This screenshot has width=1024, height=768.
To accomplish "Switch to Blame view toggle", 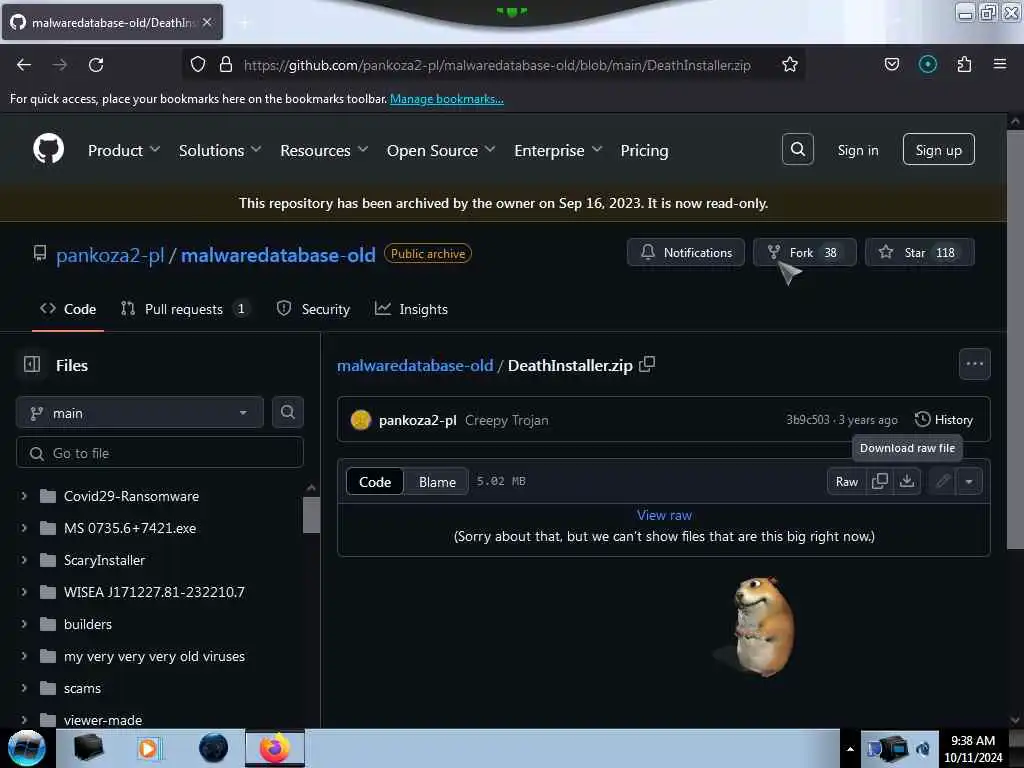I will [x=437, y=482].
